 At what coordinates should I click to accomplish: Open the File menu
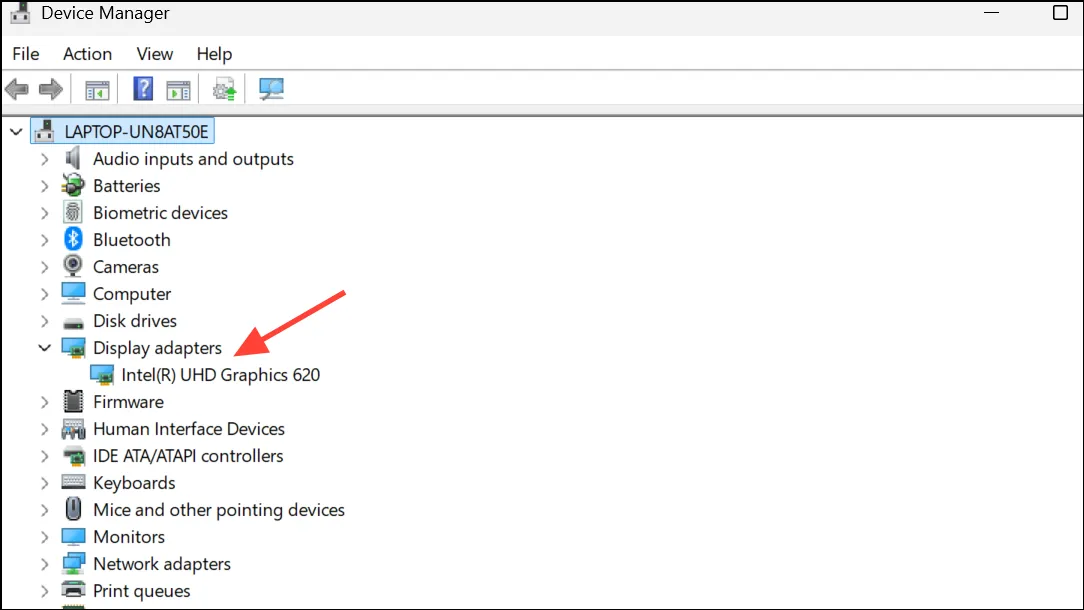(26, 54)
